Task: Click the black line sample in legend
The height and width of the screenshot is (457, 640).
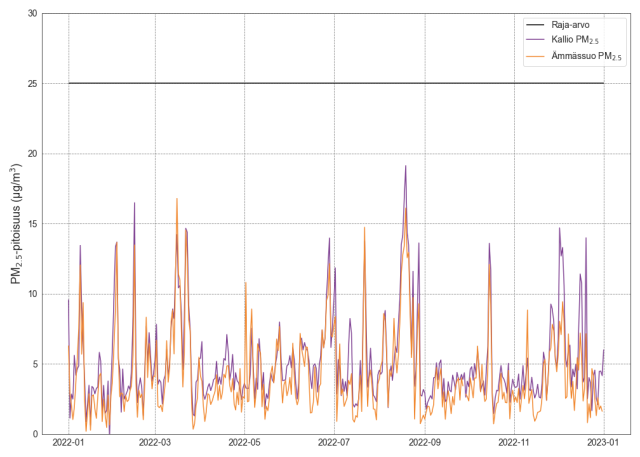Action: point(538,24)
